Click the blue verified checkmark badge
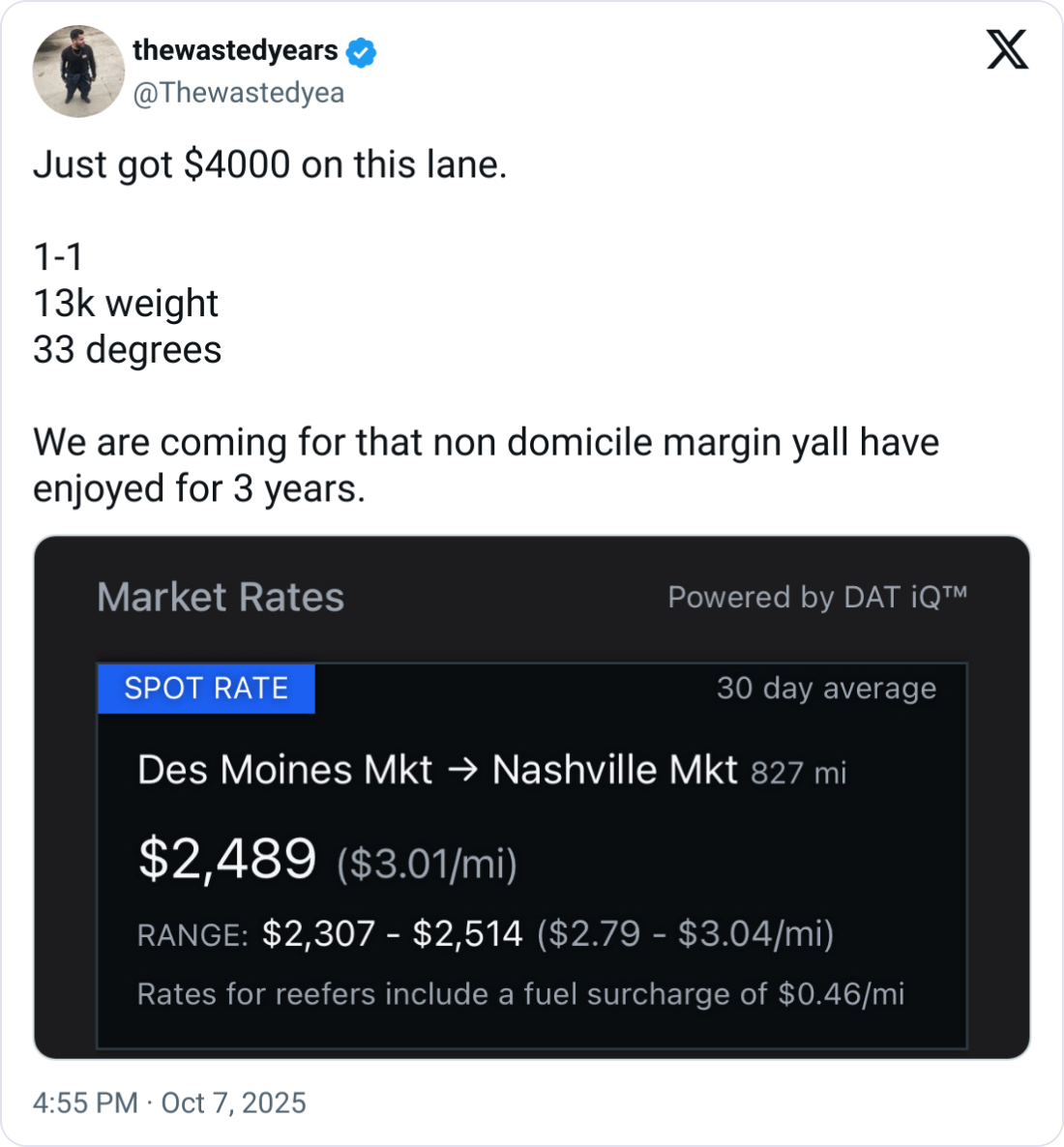Viewport: 1064px width, 1147px height. click(362, 52)
